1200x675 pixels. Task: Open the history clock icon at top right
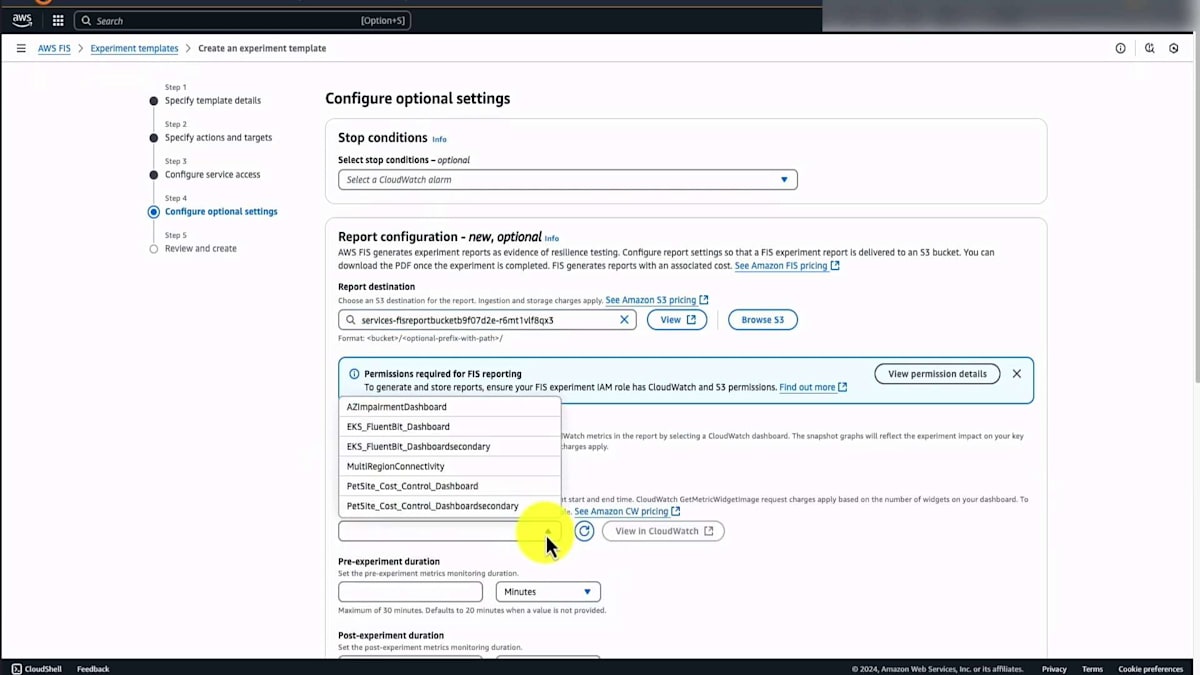click(x=1149, y=48)
